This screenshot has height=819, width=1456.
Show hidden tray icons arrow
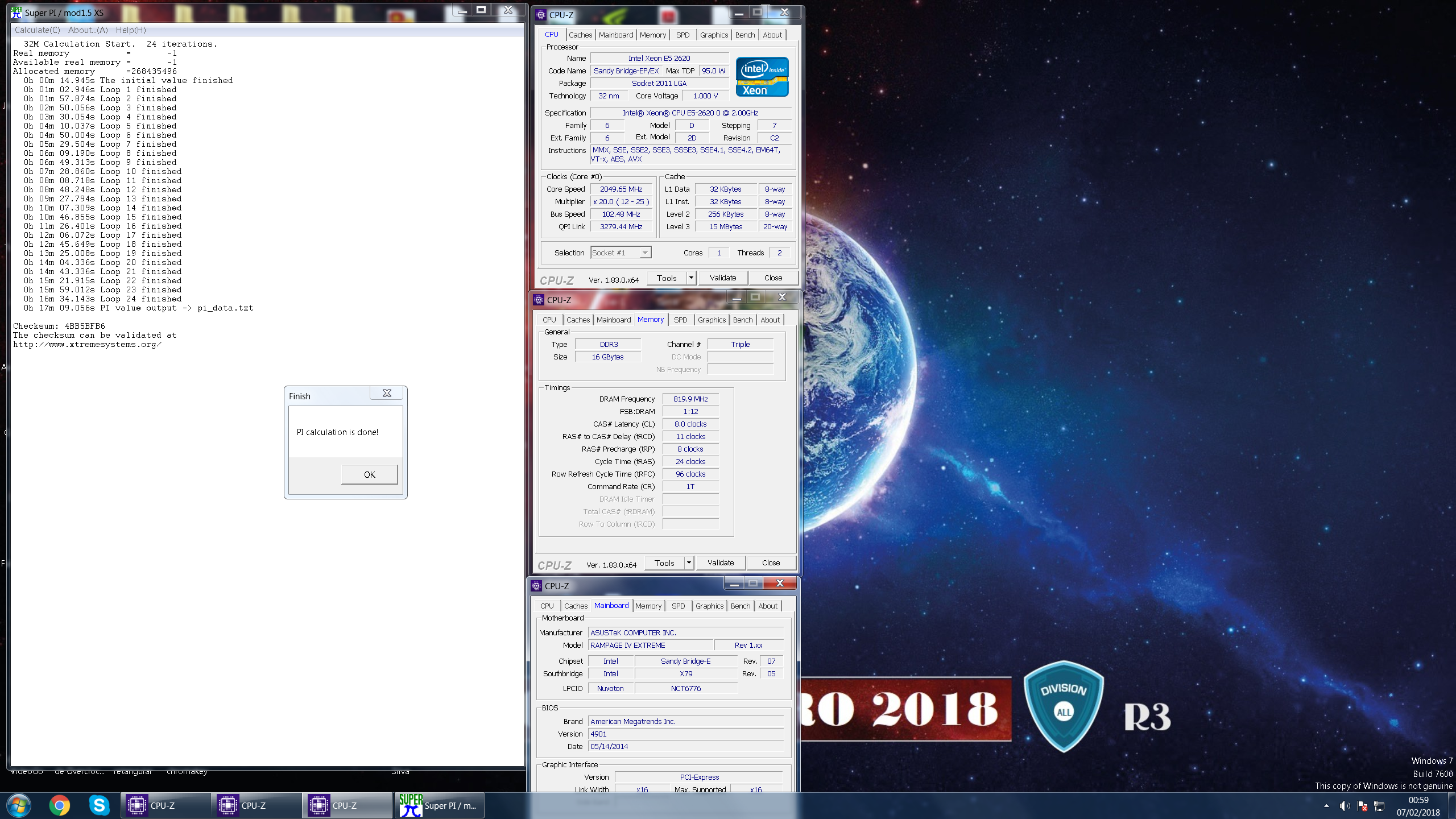coord(1326,806)
